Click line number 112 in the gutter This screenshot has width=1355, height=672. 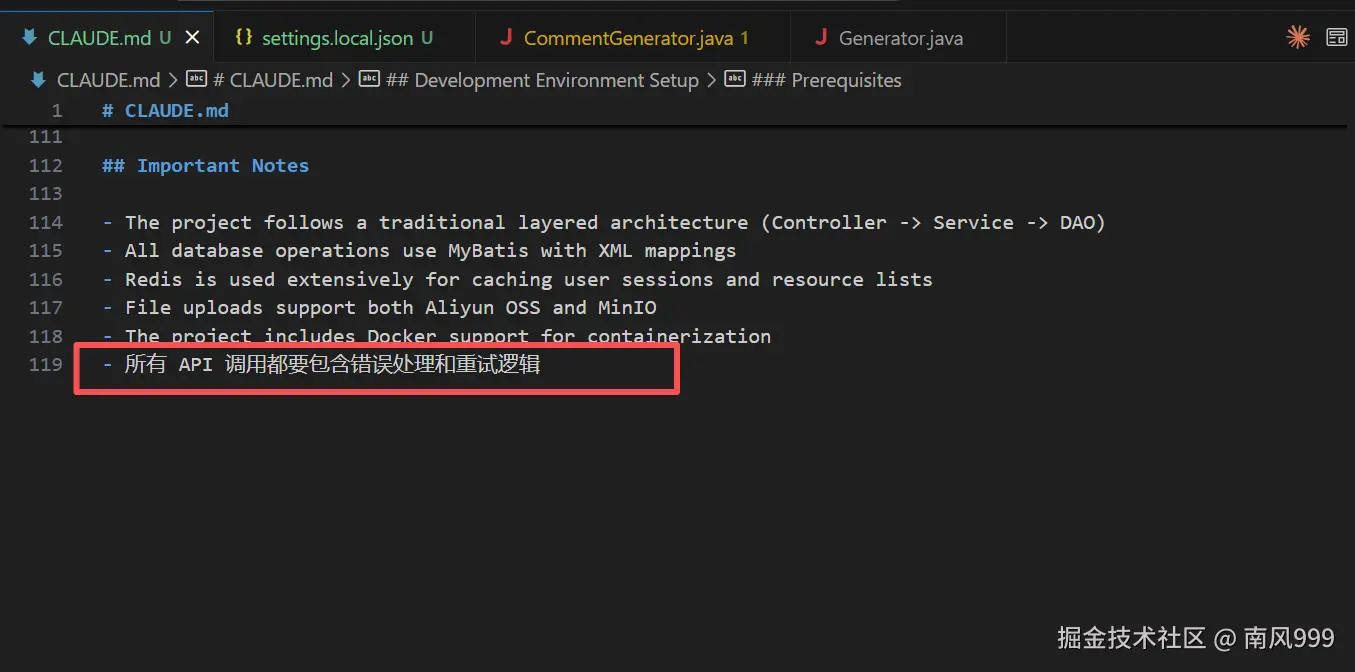click(x=45, y=166)
